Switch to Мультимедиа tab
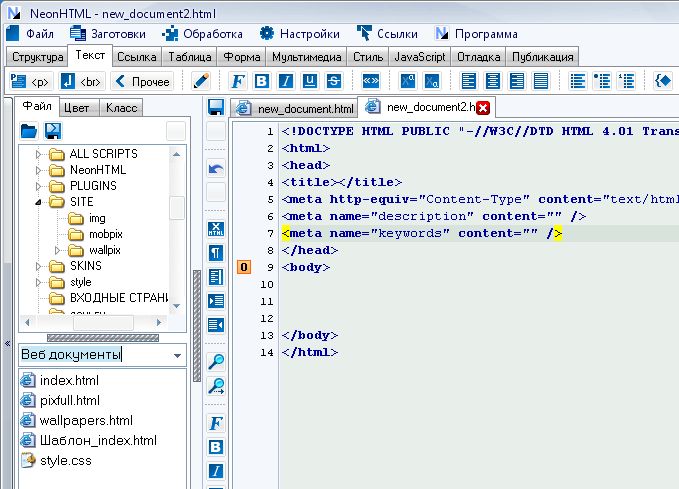Screen dimensions: 679x489 [x=307, y=57]
